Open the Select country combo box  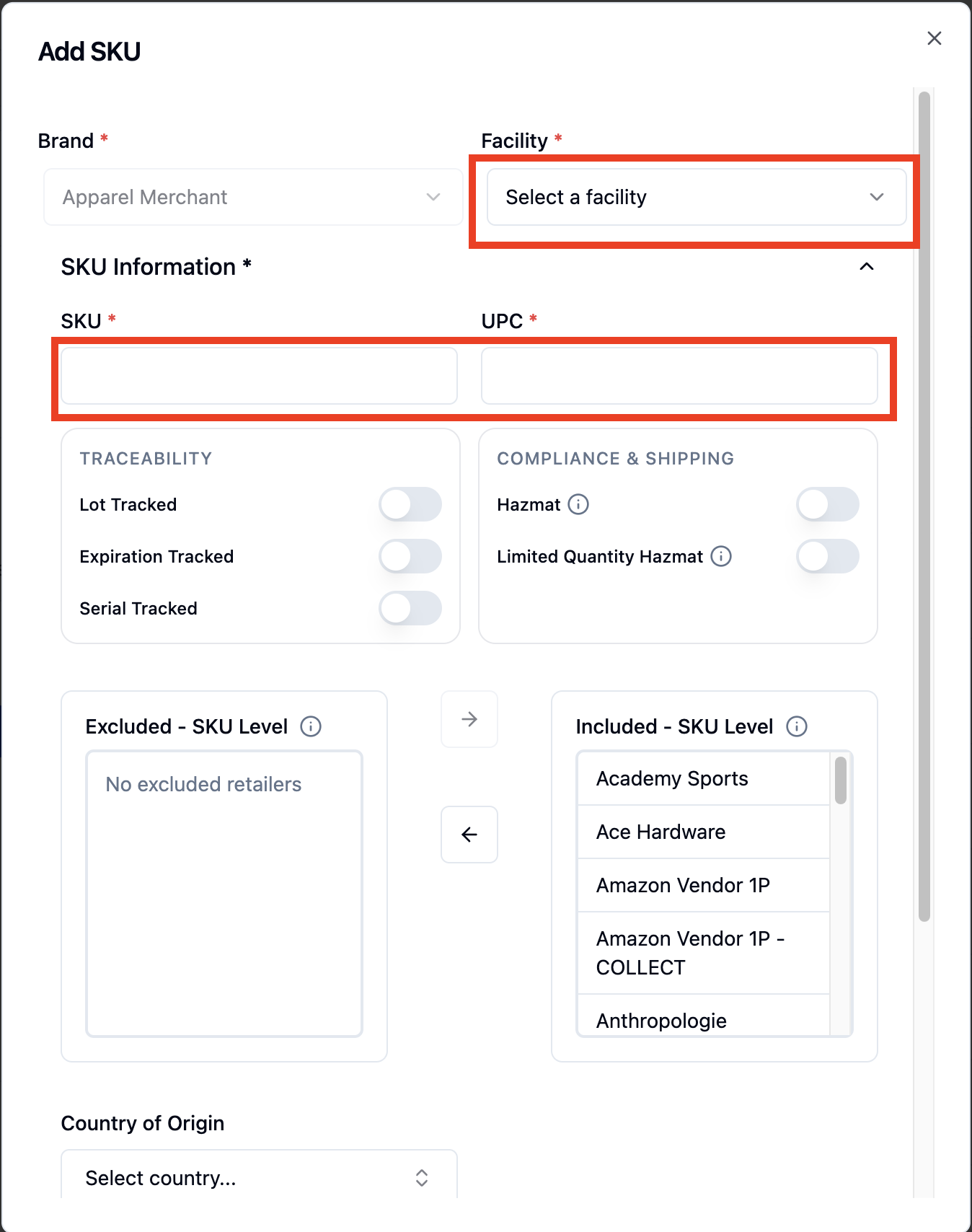point(259,1177)
